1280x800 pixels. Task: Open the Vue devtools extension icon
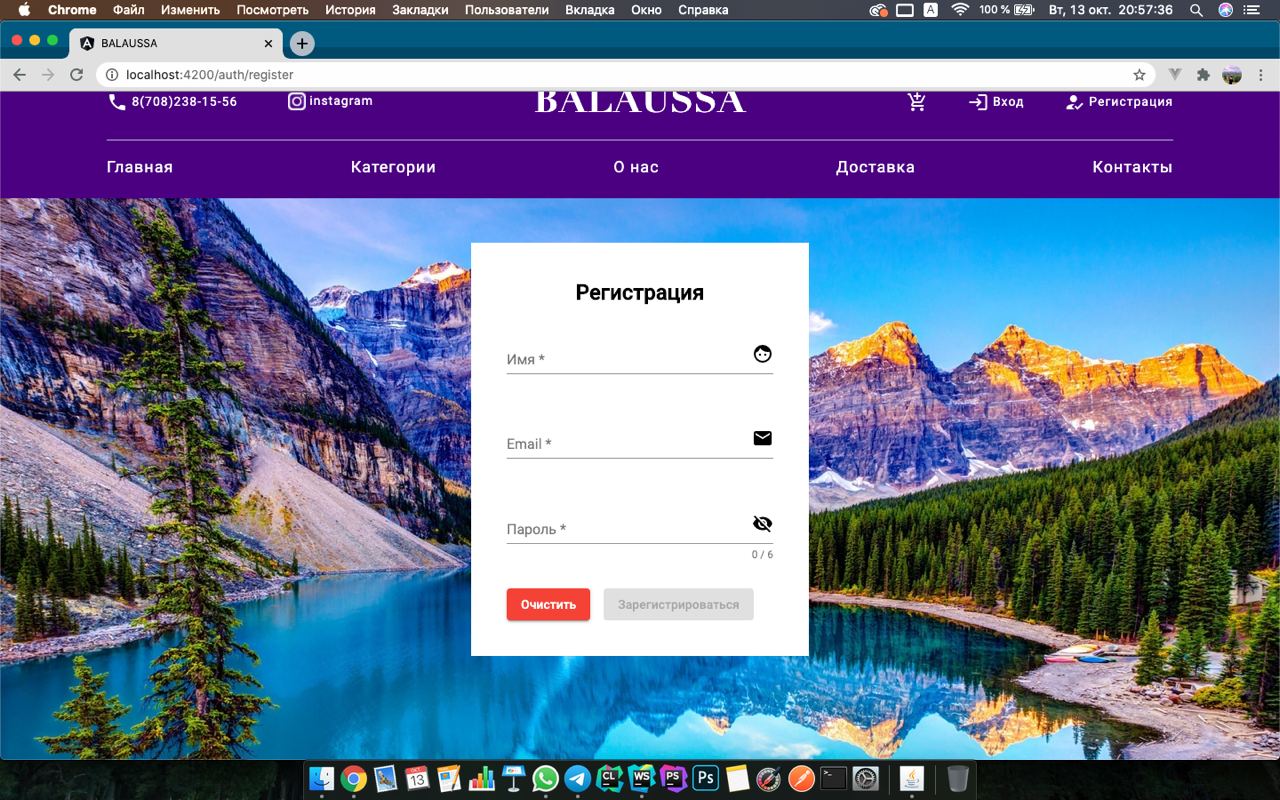tap(1176, 75)
